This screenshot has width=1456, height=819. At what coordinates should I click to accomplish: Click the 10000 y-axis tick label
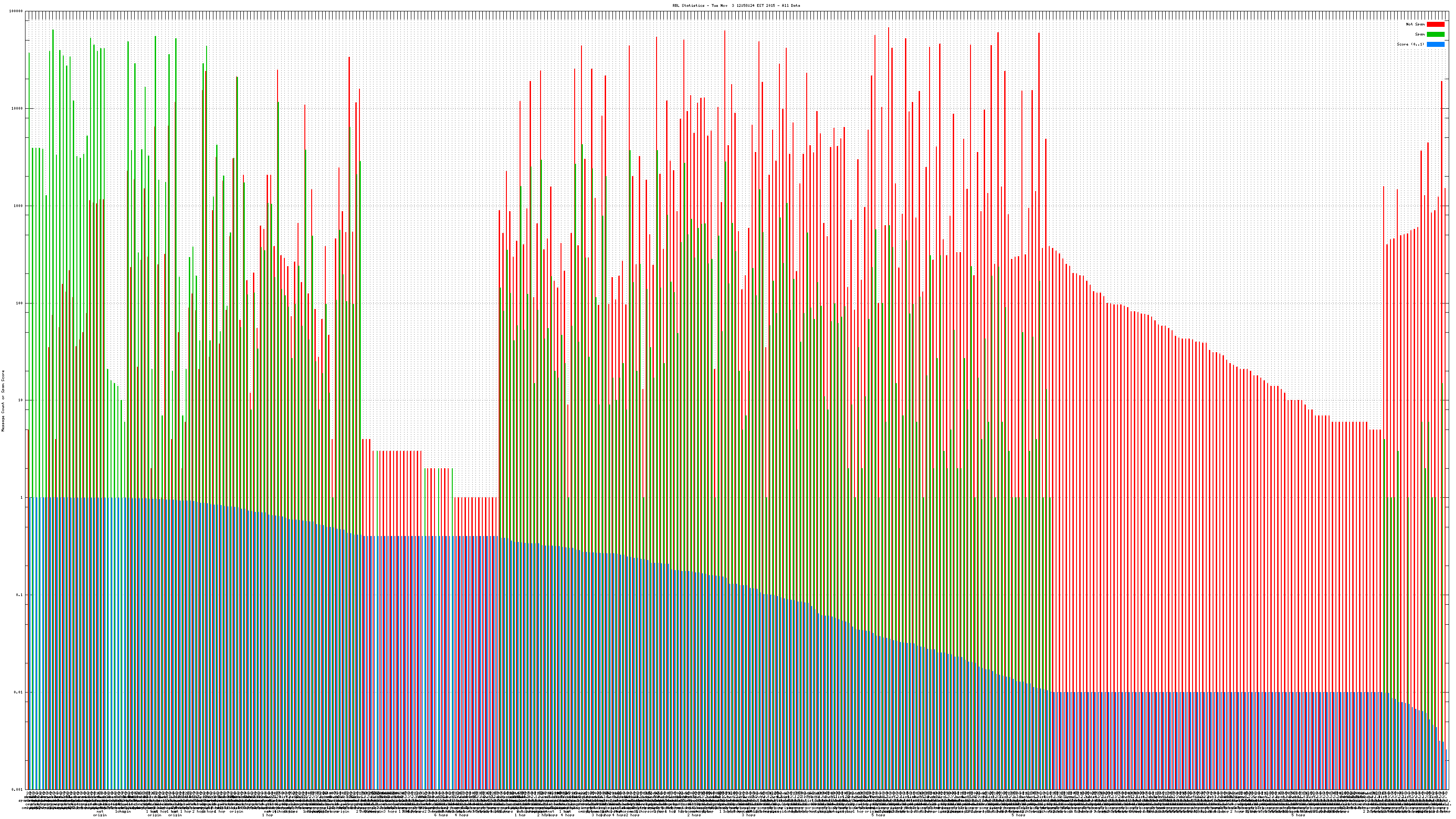click(18, 109)
